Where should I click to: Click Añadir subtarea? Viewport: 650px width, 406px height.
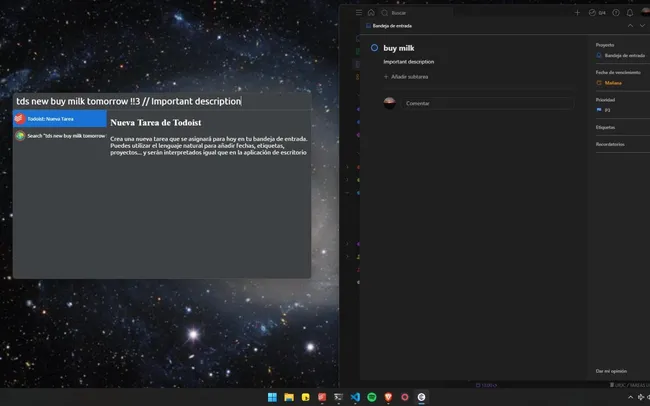(x=406, y=77)
